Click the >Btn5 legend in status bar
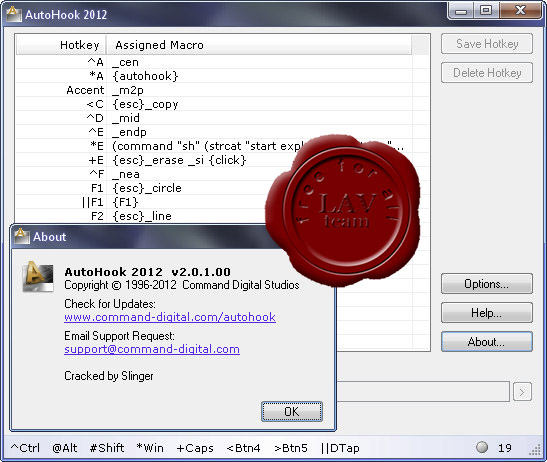The width and height of the screenshot is (547, 462). click(291, 448)
